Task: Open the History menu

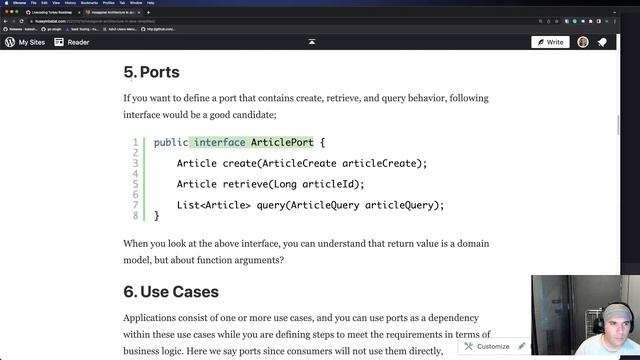Action: click(x=70, y=3)
